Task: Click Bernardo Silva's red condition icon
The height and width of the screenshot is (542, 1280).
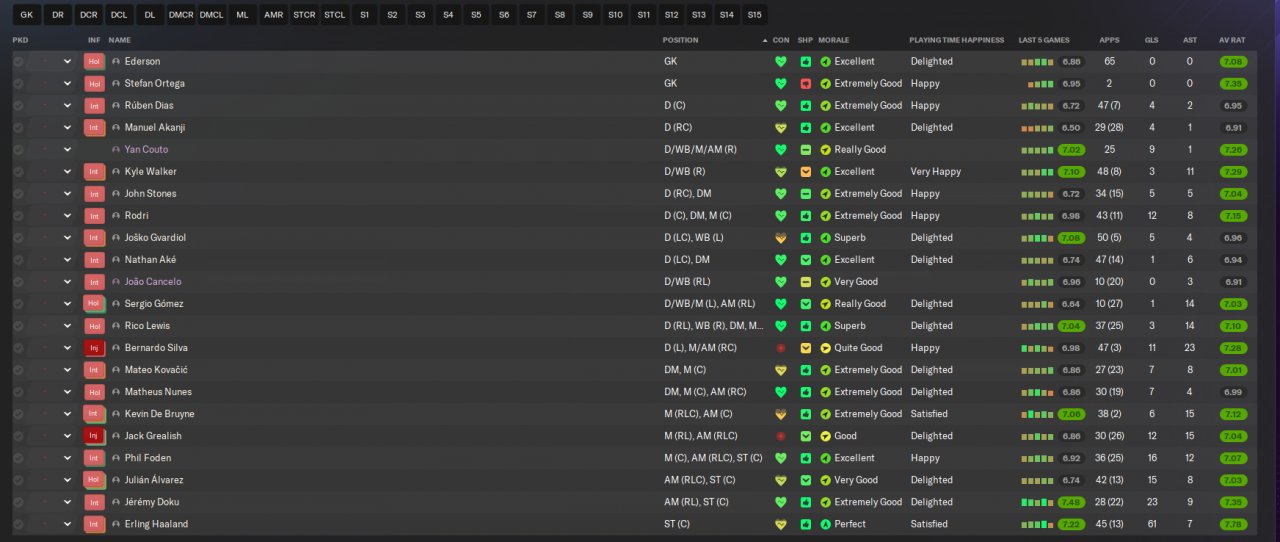Action: (781, 348)
